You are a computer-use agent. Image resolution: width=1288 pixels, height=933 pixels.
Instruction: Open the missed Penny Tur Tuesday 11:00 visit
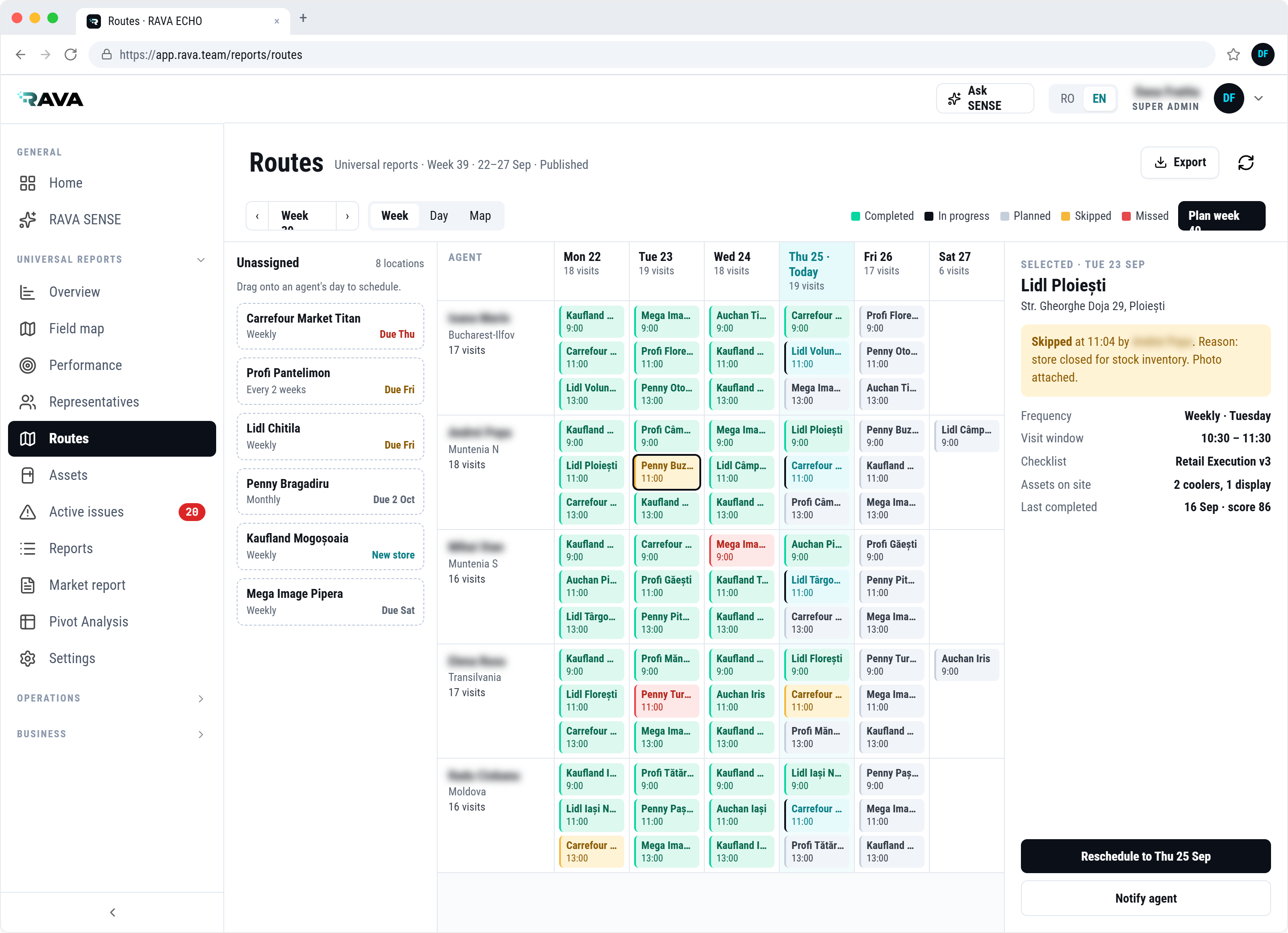point(666,701)
